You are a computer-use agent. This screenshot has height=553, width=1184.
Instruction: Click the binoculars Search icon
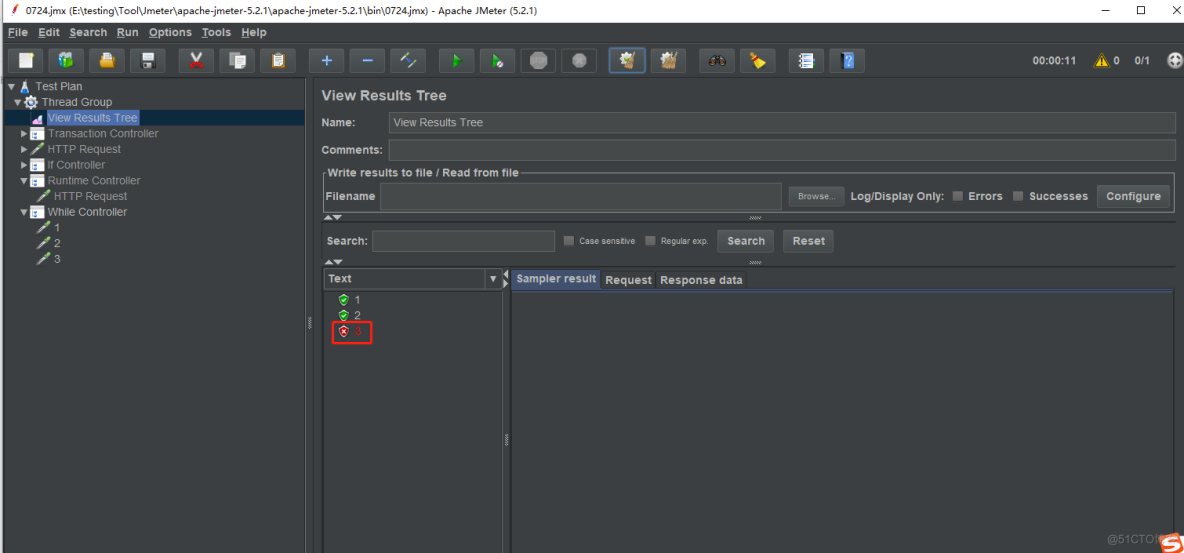[717, 61]
